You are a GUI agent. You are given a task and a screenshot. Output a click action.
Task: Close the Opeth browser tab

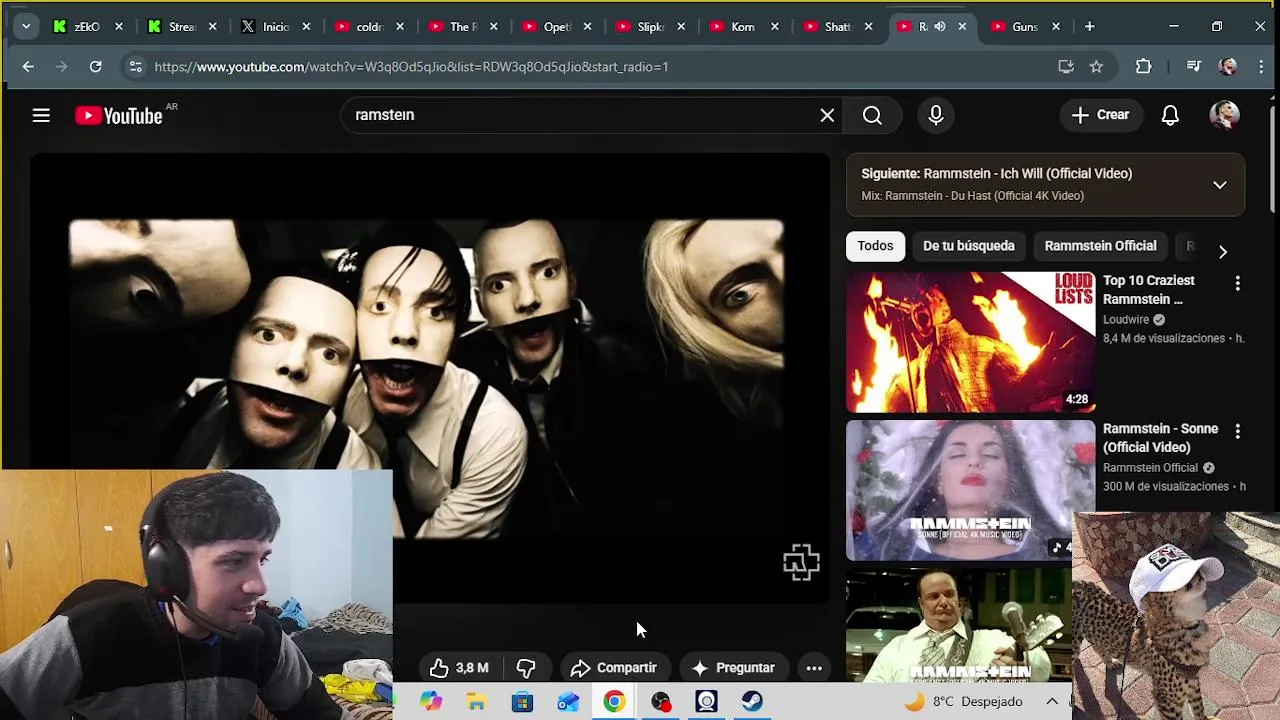(x=587, y=27)
